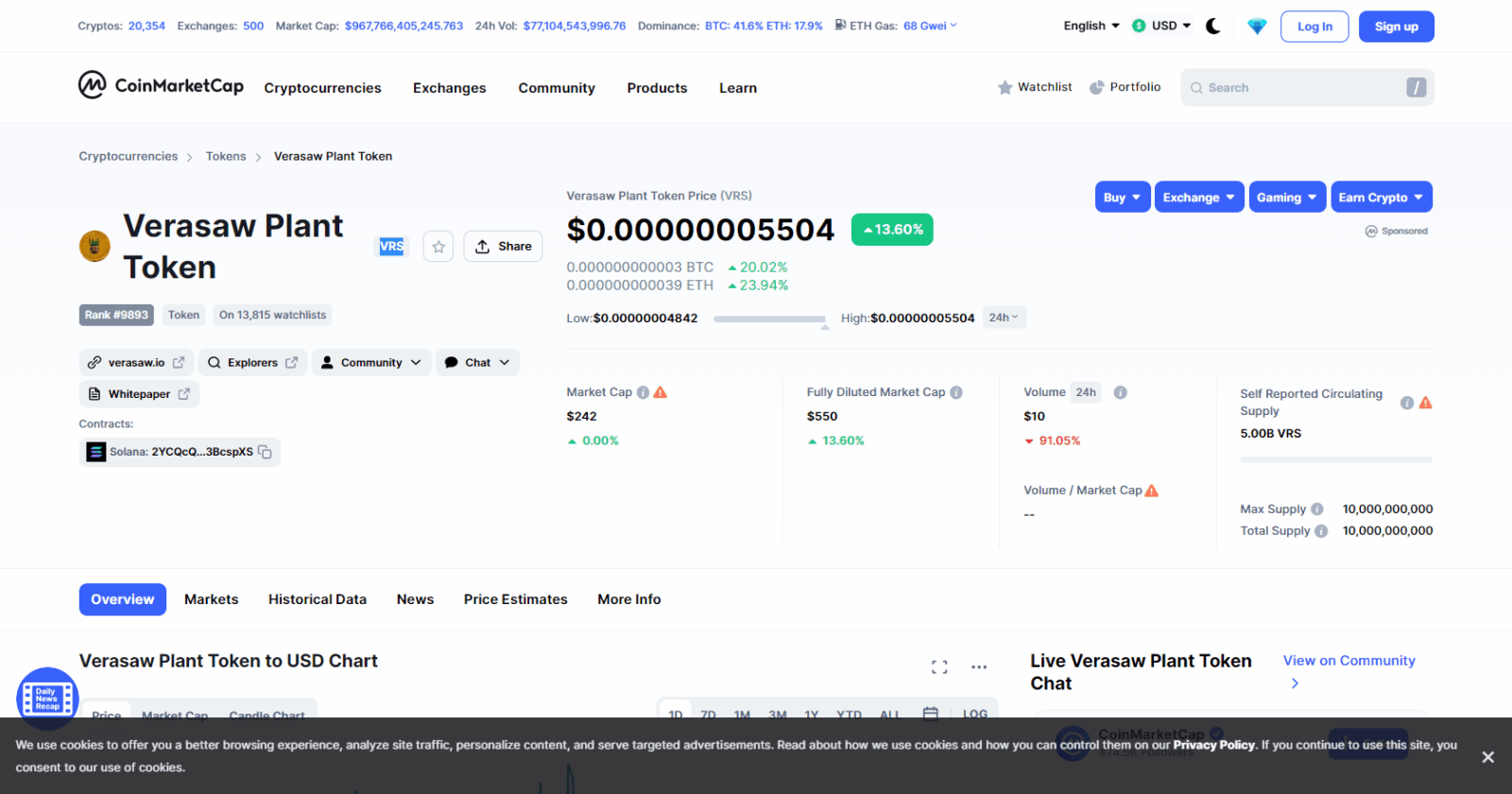Go to Cryptocurrencies breadcrumb

click(129, 156)
